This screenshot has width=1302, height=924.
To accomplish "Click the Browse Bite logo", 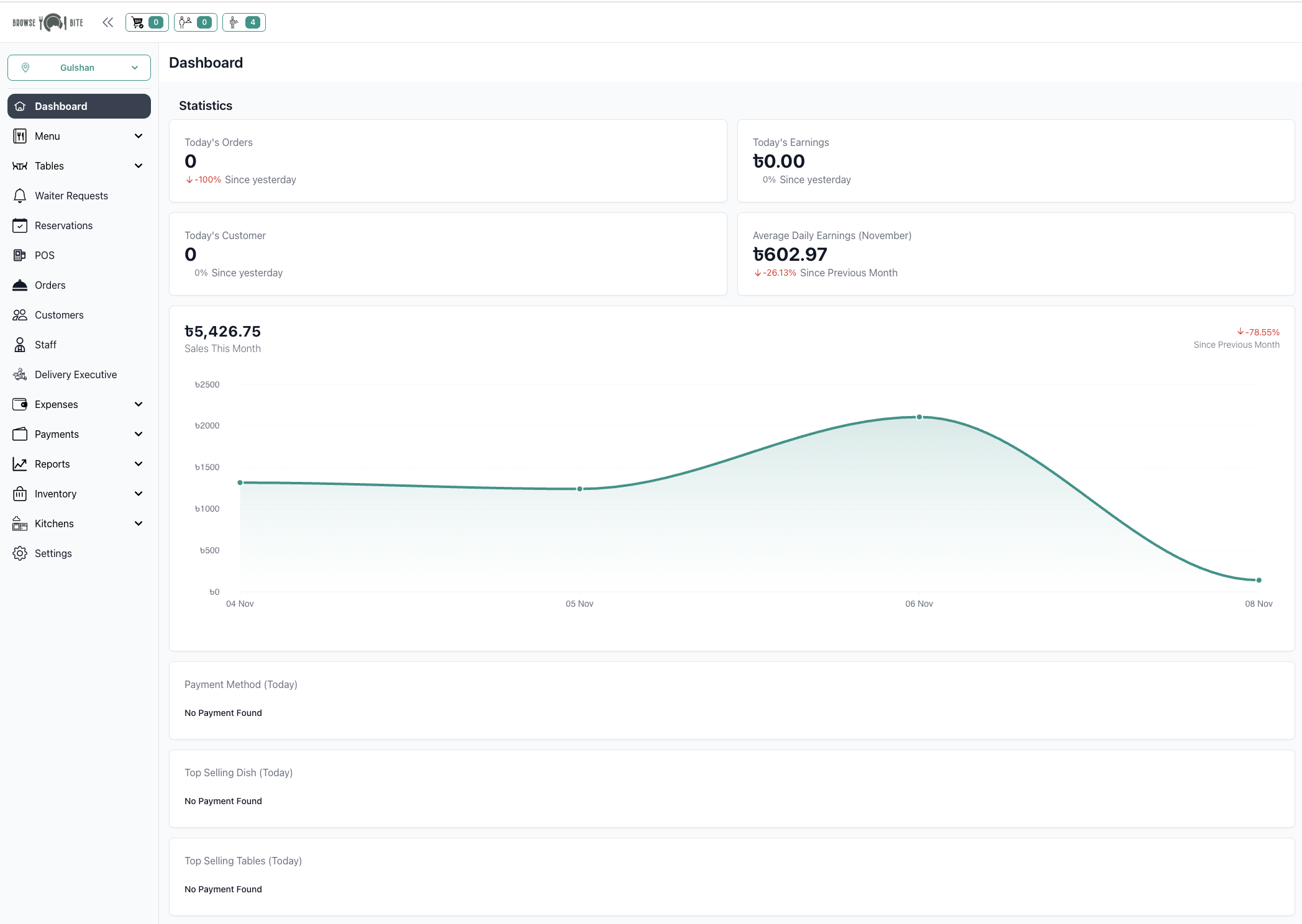I will pos(47,22).
